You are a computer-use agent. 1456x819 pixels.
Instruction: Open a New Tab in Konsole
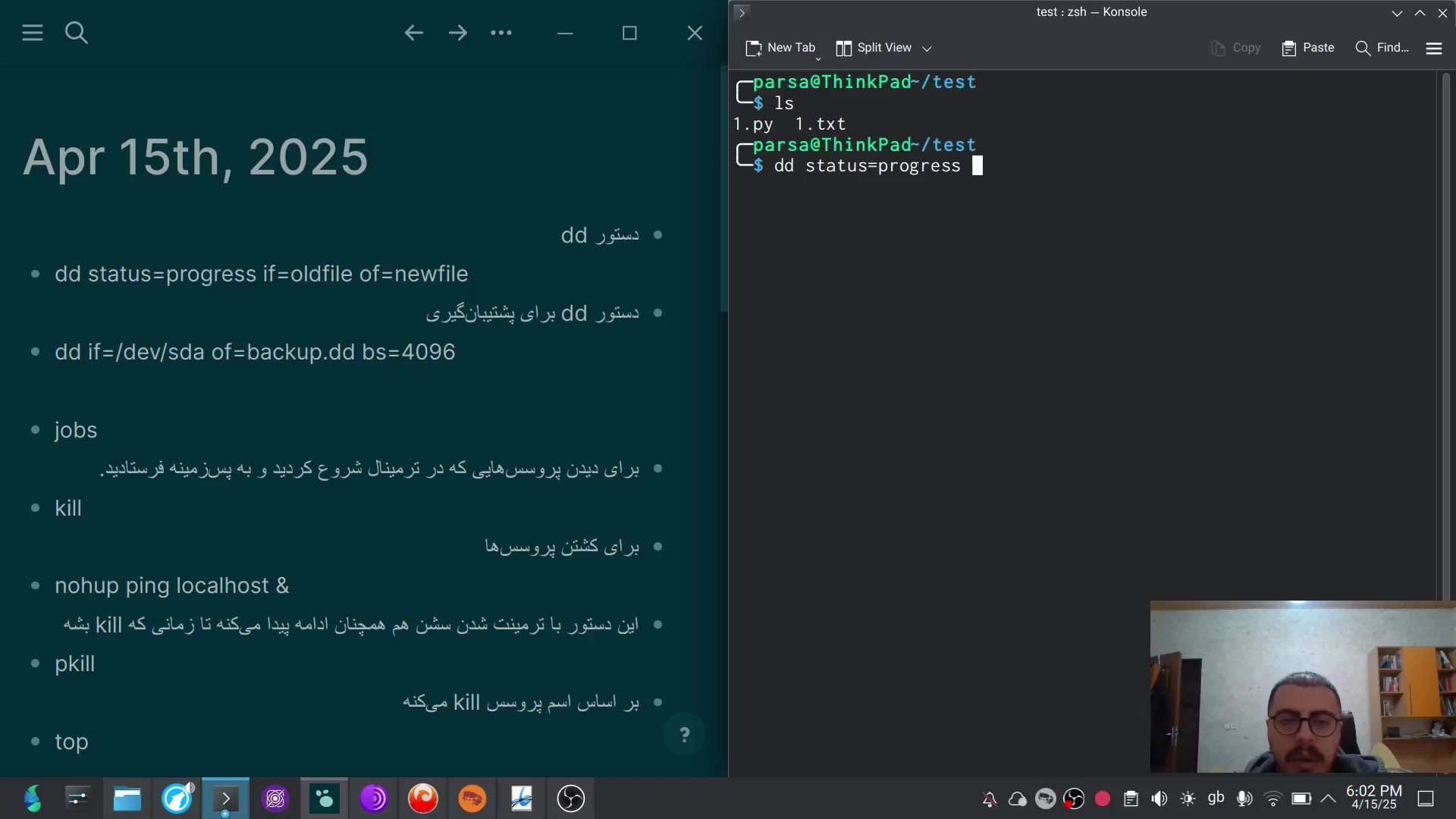pos(780,48)
